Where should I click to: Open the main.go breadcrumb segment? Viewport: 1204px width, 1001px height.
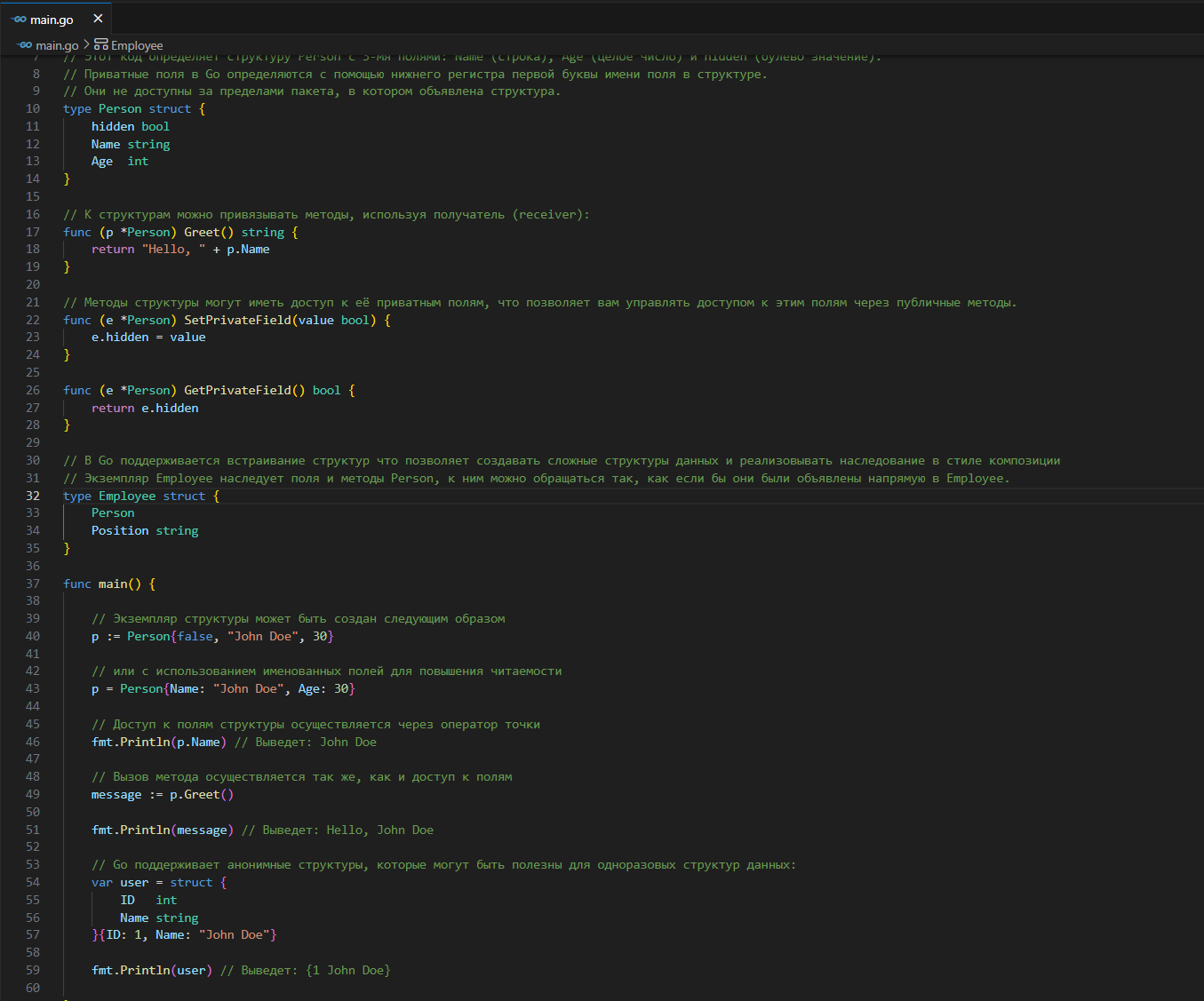coord(57,45)
